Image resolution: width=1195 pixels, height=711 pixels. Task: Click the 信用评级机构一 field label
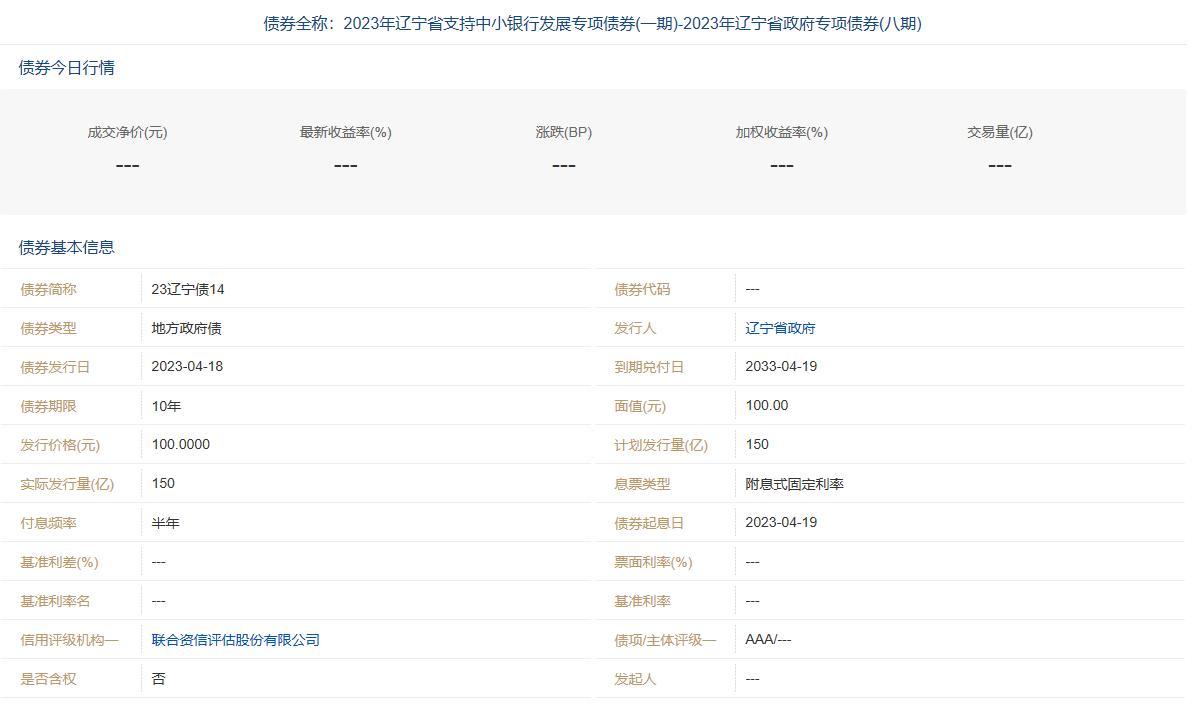(69, 640)
